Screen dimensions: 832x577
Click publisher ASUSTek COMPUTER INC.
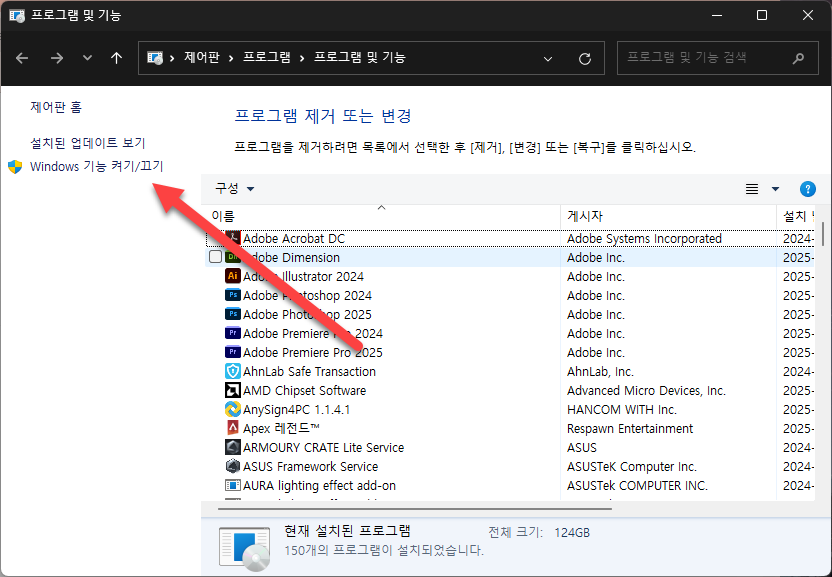pos(637,486)
